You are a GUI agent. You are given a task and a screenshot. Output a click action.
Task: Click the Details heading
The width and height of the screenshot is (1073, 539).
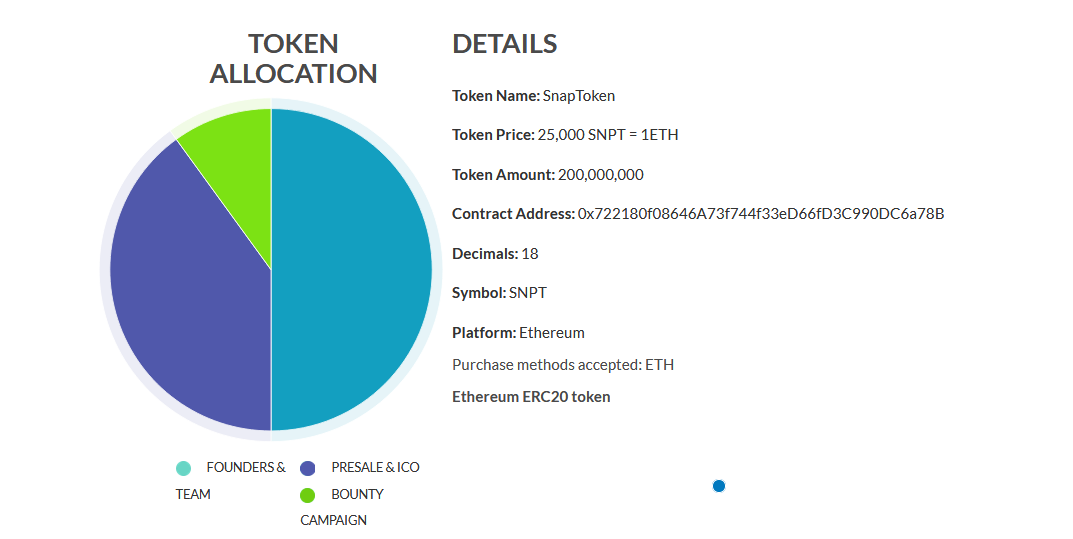click(x=505, y=44)
